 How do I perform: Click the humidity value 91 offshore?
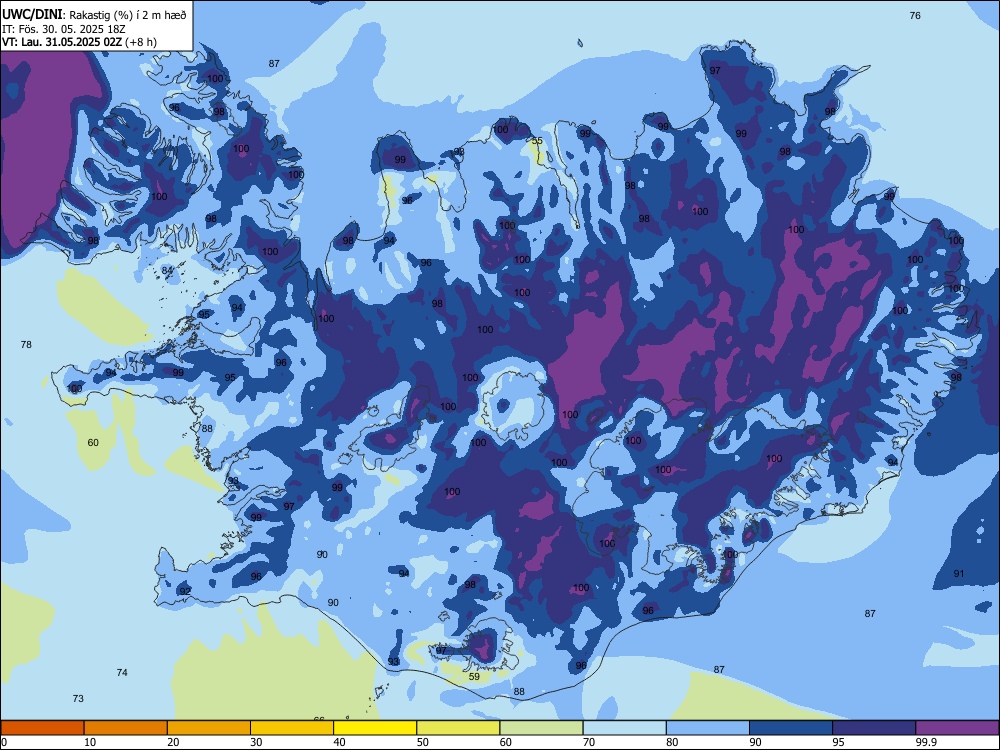pyautogui.click(x=959, y=573)
